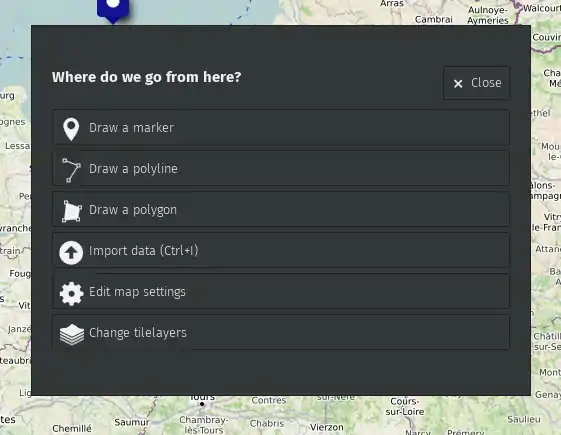Image resolution: width=561 pixels, height=435 pixels.
Task: Click the gear icon for map settings
Action: click(x=72, y=294)
